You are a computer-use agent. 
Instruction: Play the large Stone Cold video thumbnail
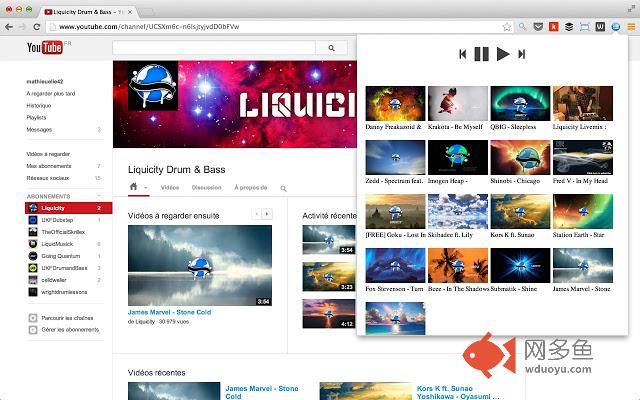click(x=200, y=265)
